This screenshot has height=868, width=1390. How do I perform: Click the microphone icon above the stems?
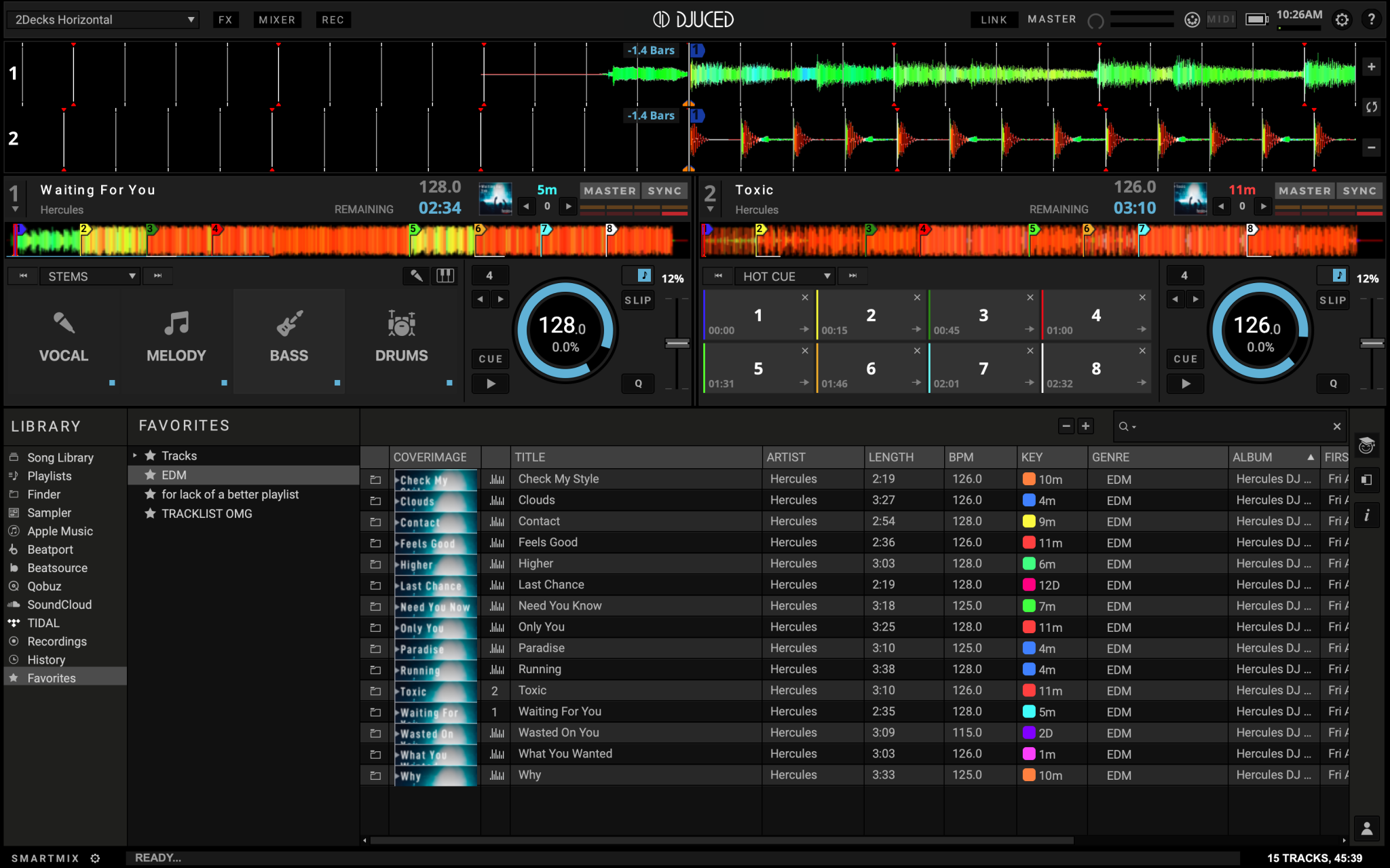coord(416,276)
